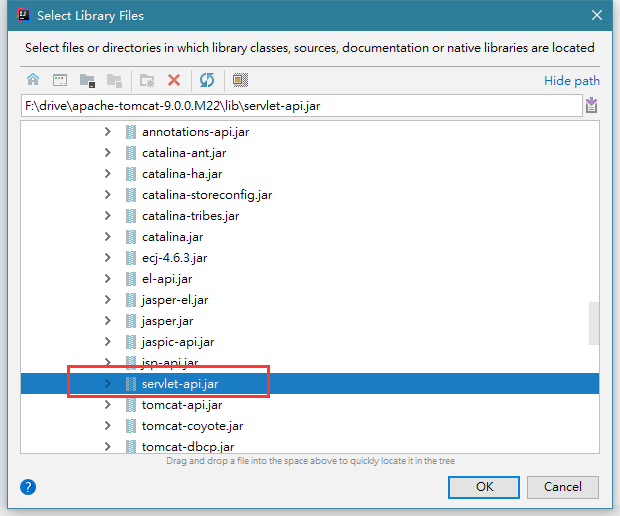Click the Hide path link

pos(572,81)
